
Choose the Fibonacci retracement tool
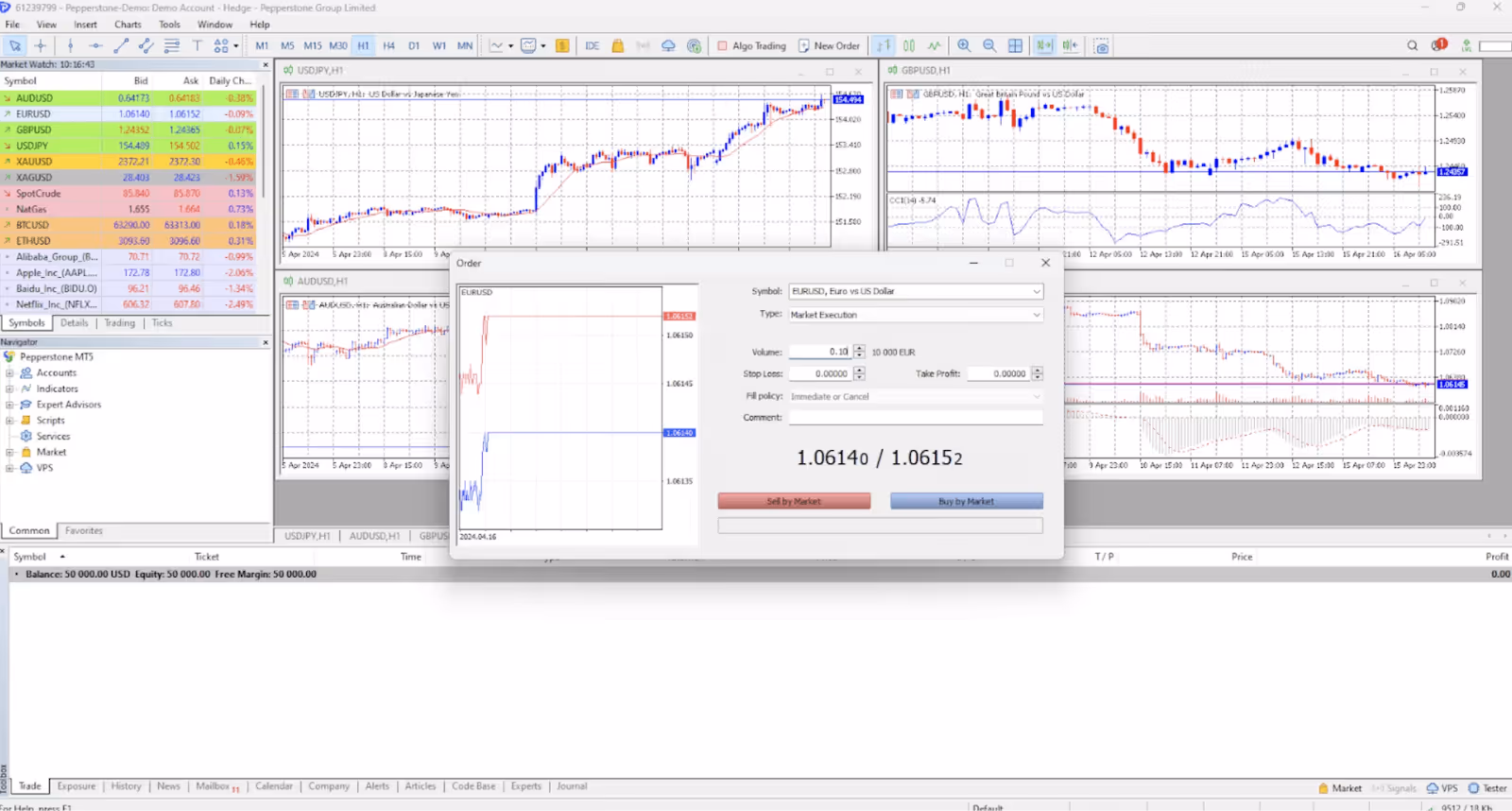pyautogui.click(x=171, y=45)
